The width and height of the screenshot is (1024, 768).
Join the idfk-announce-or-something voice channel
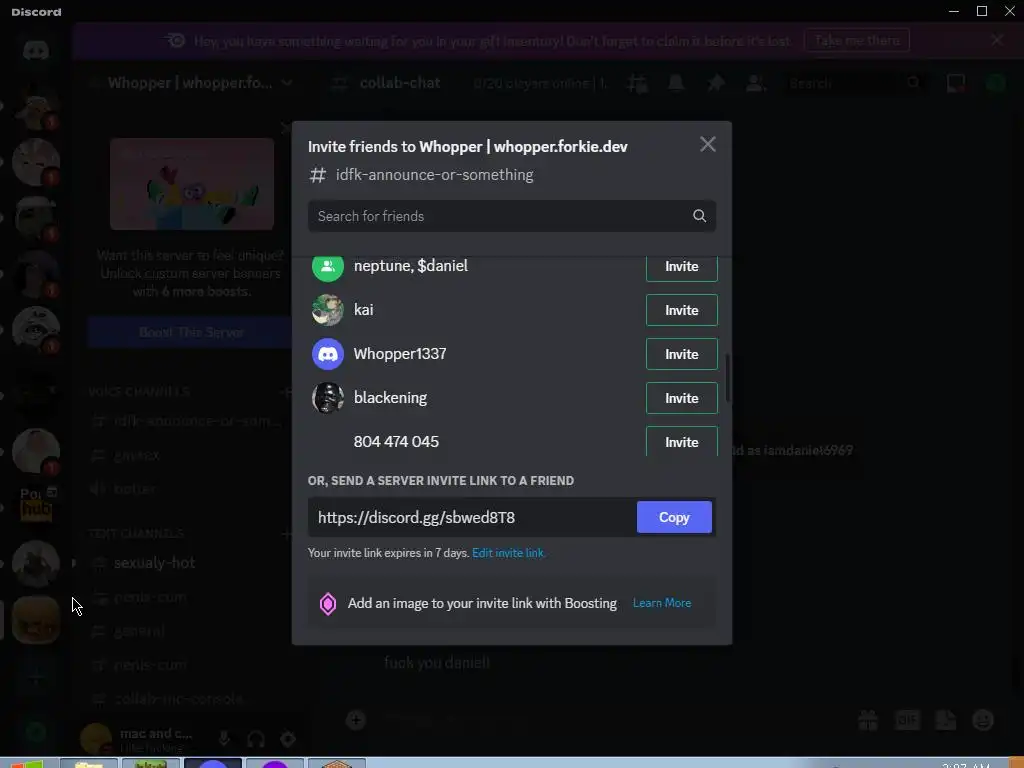196,421
